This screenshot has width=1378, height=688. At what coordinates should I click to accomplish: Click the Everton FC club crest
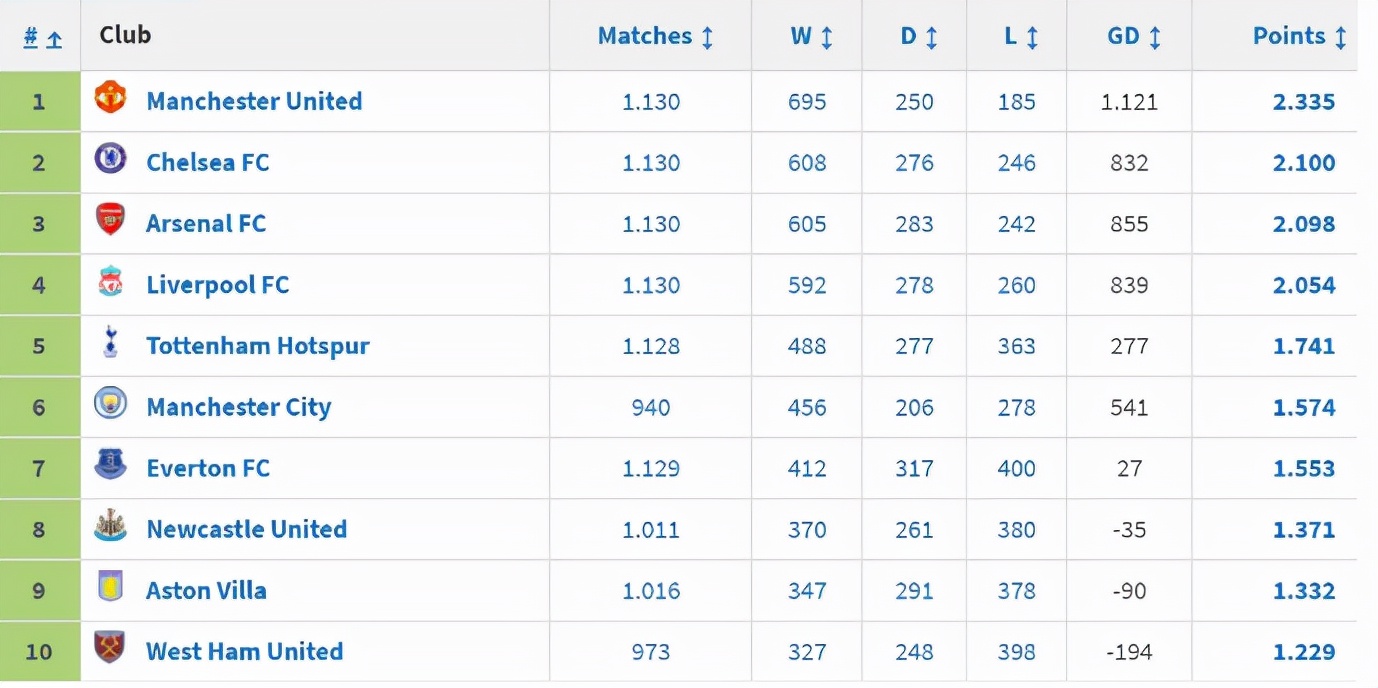(x=110, y=464)
